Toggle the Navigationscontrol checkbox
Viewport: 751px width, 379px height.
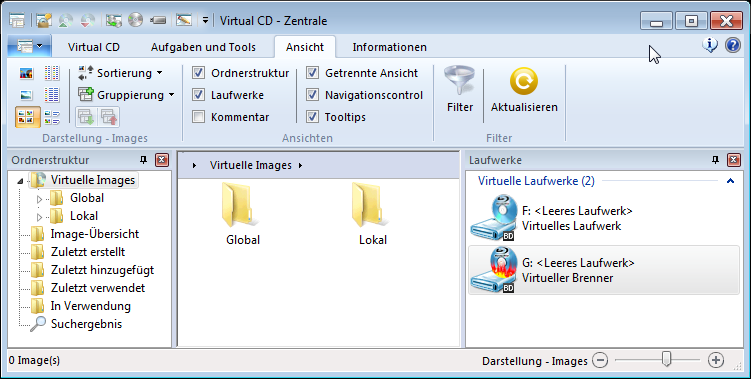tap(312, 95)
